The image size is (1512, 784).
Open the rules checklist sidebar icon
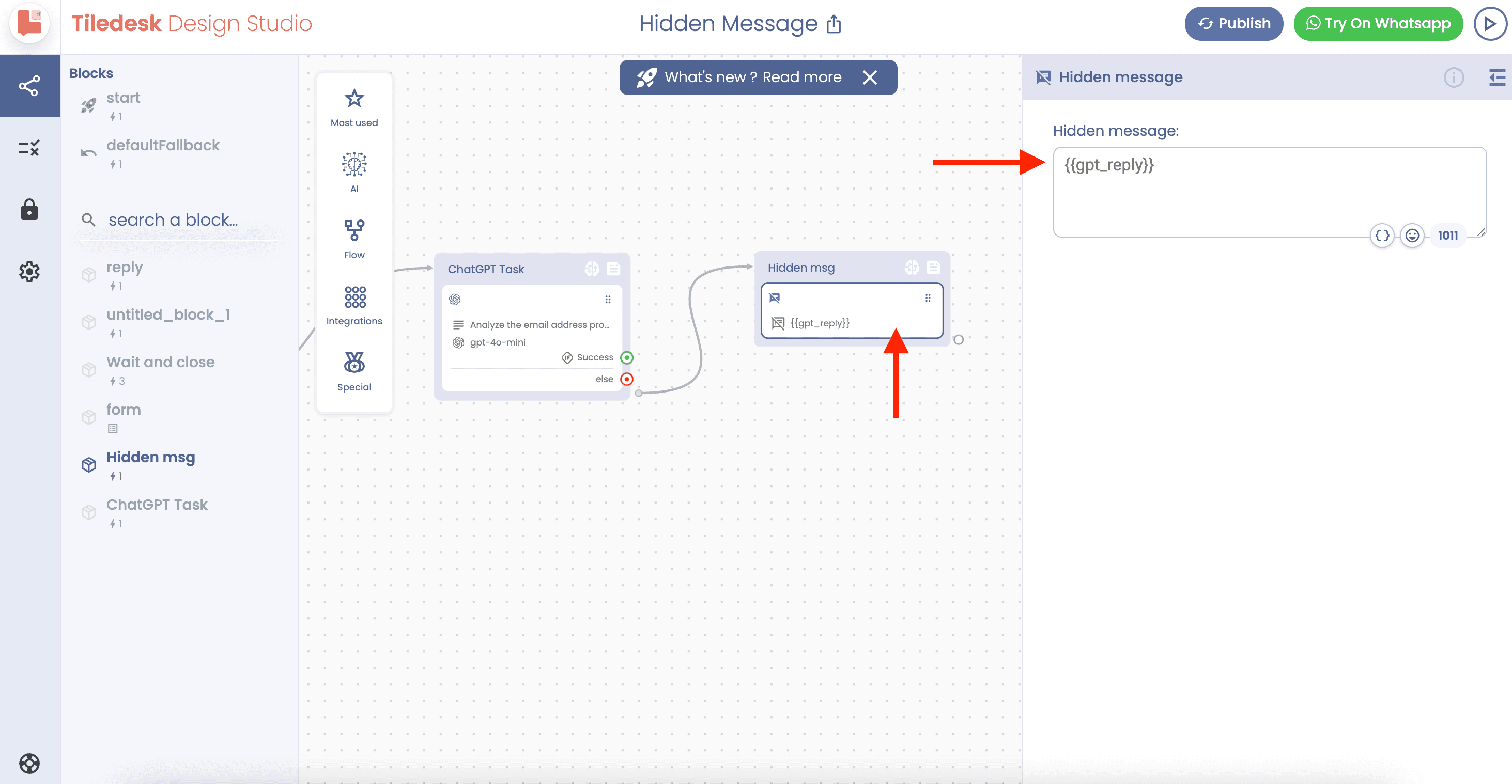point(29,147)
